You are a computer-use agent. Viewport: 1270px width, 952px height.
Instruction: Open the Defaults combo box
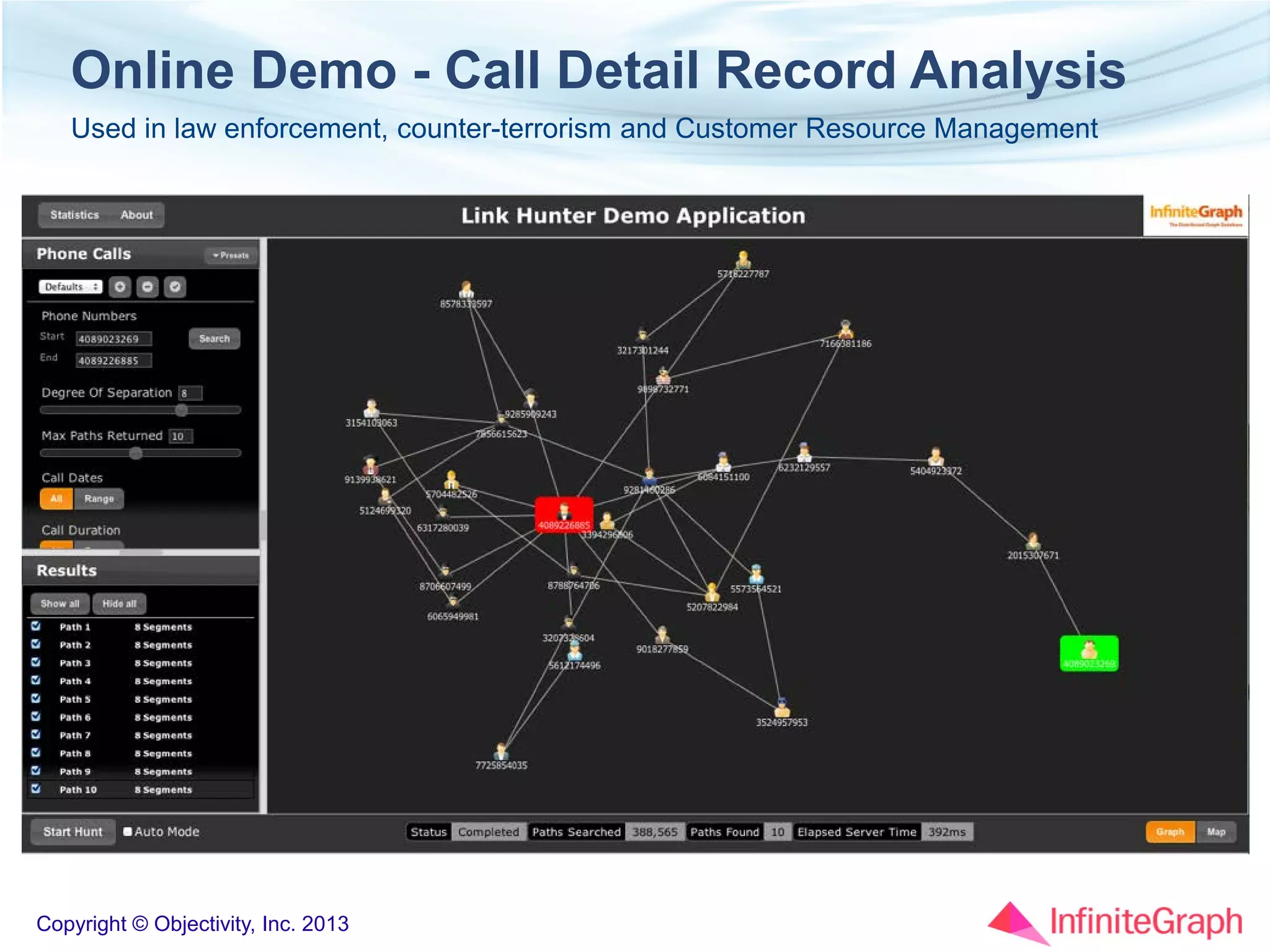(71, 287)
